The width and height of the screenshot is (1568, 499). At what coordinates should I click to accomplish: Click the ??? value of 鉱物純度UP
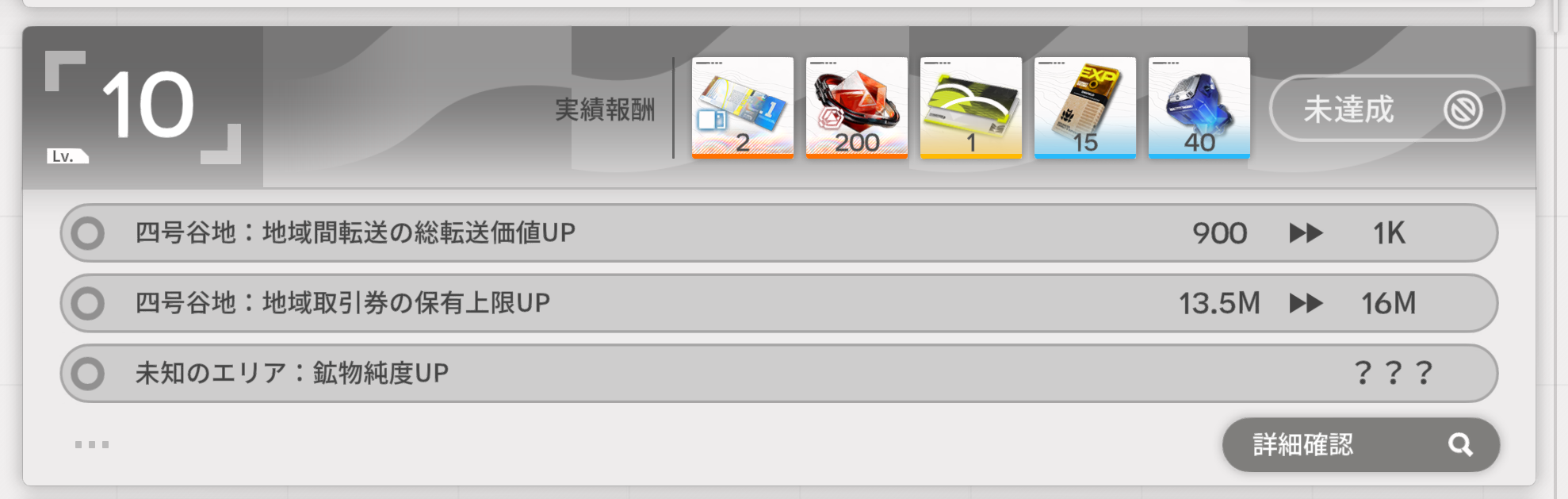[x=1393, y=373]
